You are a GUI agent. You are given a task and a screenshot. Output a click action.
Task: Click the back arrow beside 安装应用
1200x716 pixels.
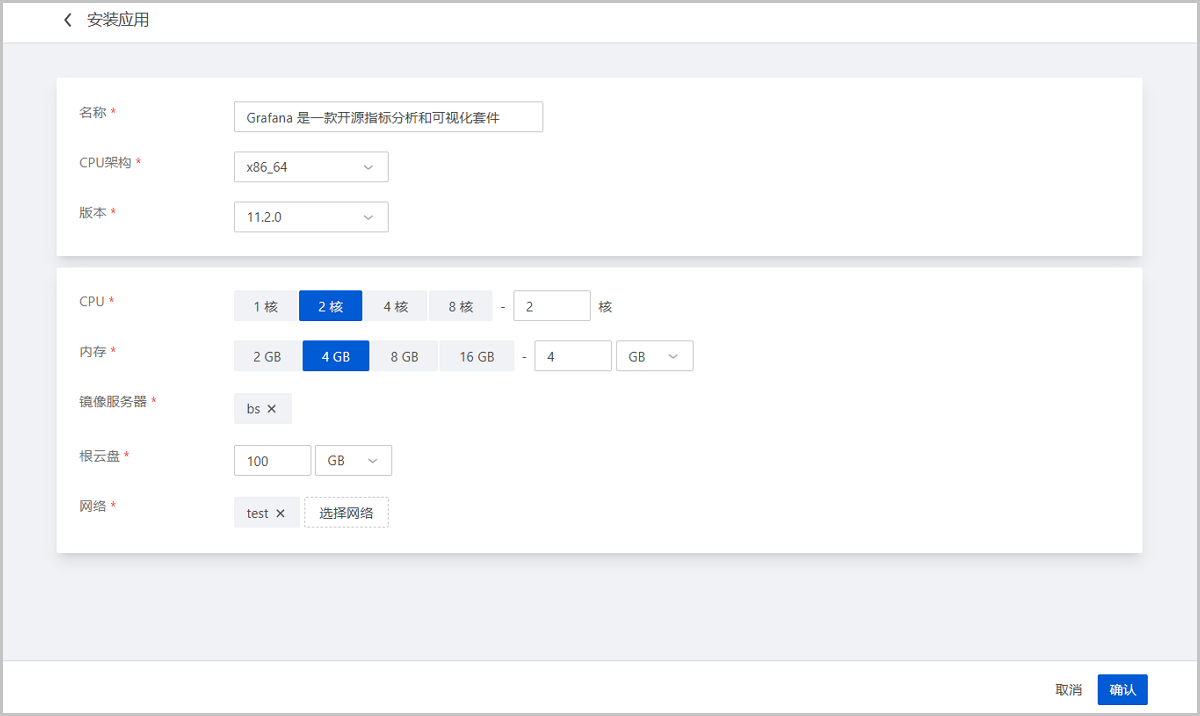(68, 20)
